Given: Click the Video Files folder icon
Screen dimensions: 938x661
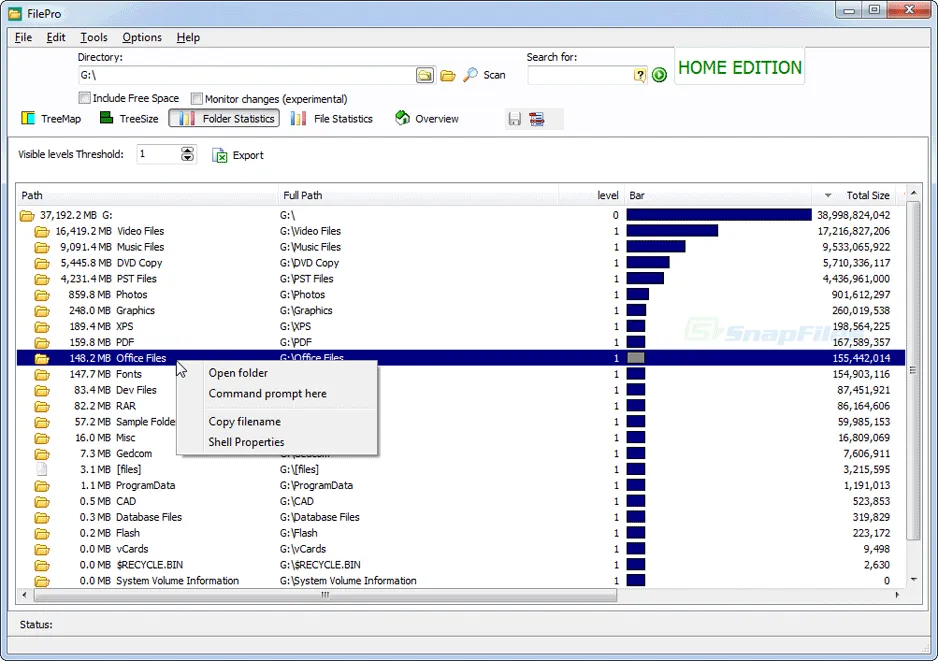Looking at the screenshot, I should (41, 231).
